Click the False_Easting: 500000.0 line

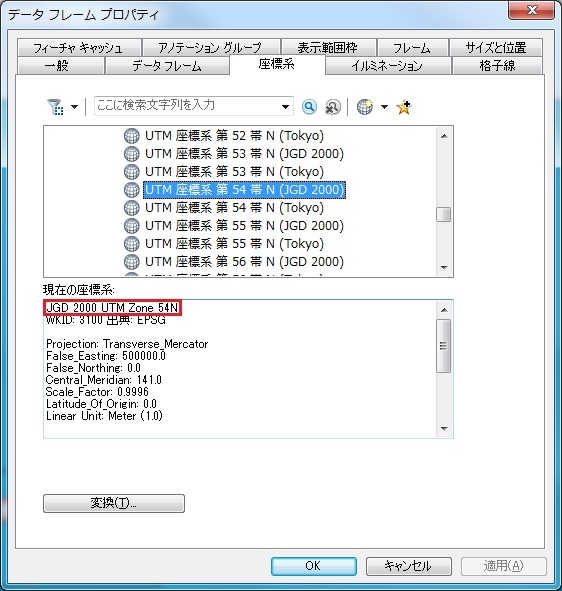pyautogui.click(x=106, y=356)
